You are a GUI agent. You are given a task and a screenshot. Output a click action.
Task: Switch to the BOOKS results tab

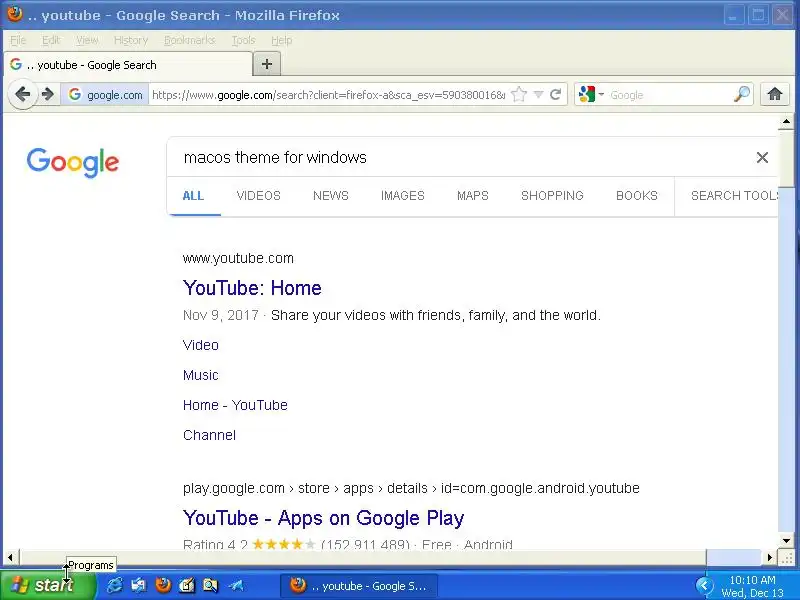point(637,196)
